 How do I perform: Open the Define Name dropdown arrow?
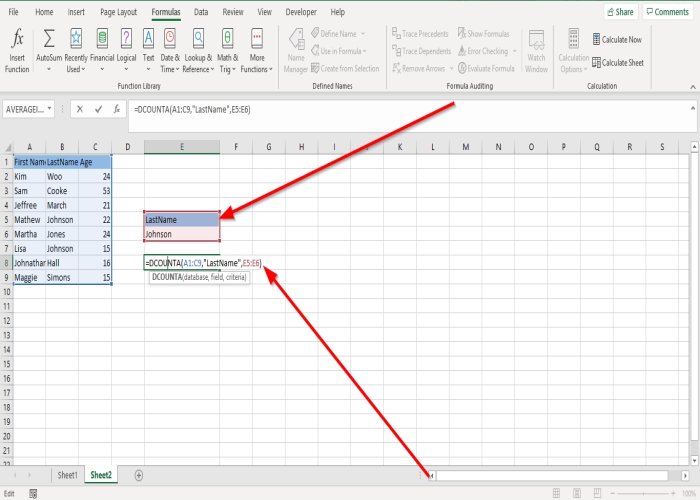[x=363, y=33]
